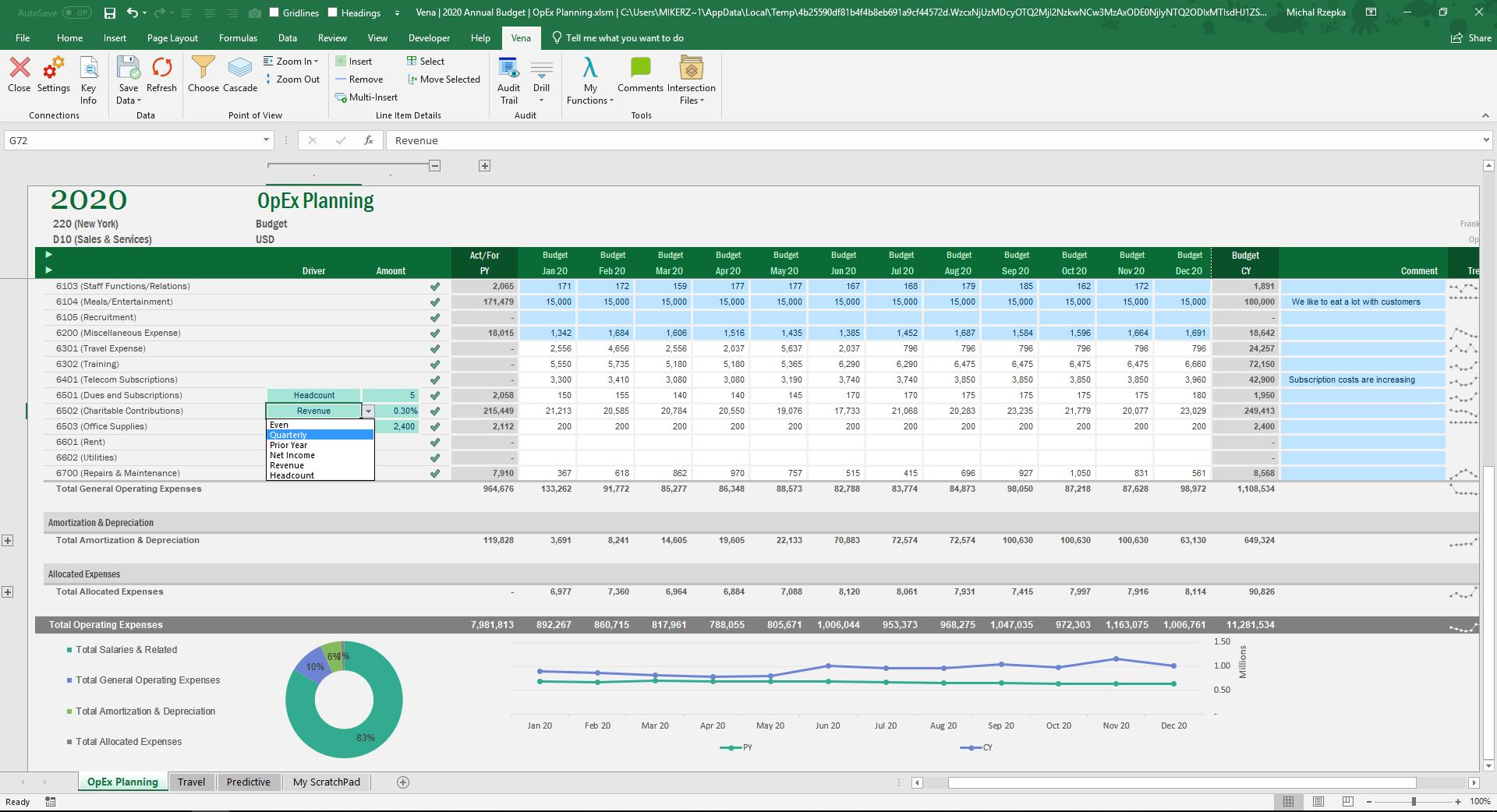1497x812 pixels.
Task: Switch the AutoSave toggle
Action: [76, 12]
